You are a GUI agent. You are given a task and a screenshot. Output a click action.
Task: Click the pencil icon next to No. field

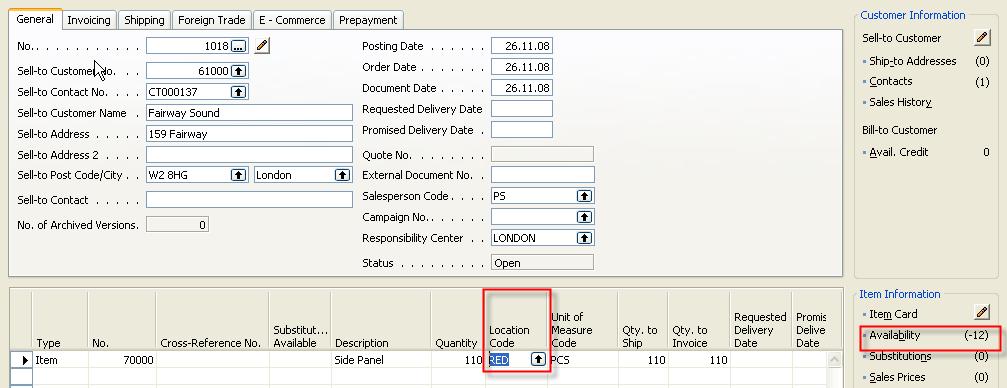click(x=262, y=46)
